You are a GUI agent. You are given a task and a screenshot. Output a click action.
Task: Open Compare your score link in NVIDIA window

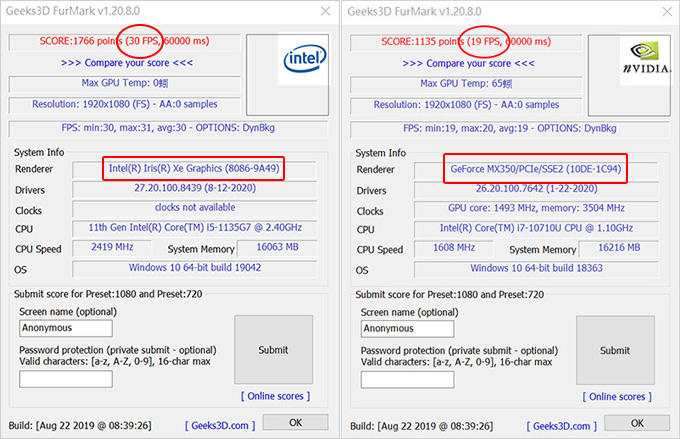coord(468,63)
